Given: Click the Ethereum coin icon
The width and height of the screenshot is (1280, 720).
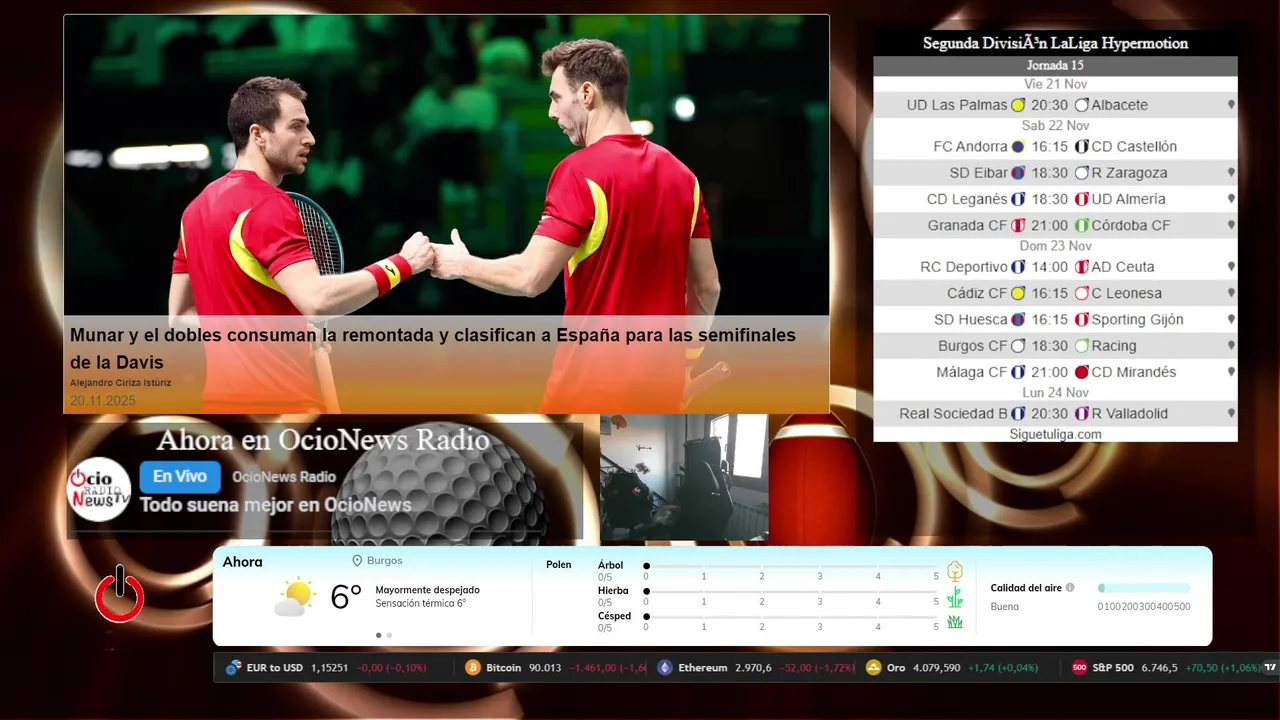Looking at the screenshot, I should 665,668.
